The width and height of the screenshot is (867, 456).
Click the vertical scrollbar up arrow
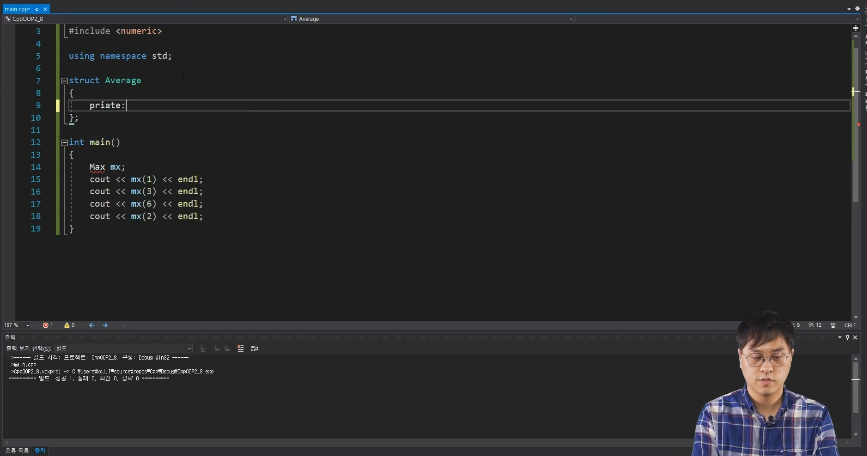[x=855, y=36]
